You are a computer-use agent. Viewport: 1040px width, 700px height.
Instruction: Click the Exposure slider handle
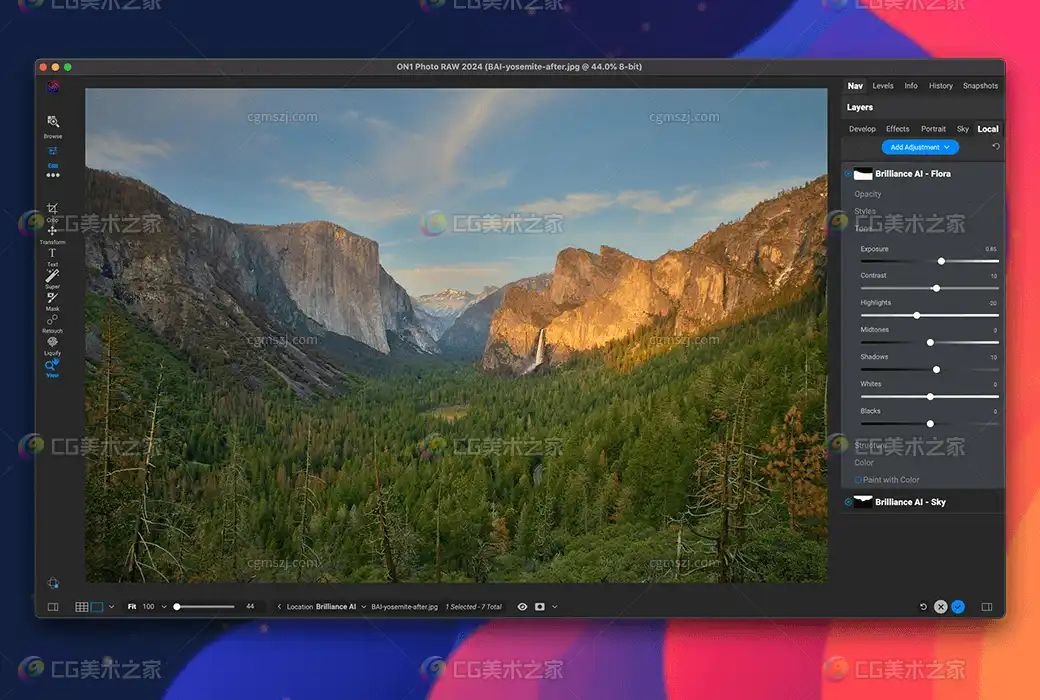click(x=941, y=261)
